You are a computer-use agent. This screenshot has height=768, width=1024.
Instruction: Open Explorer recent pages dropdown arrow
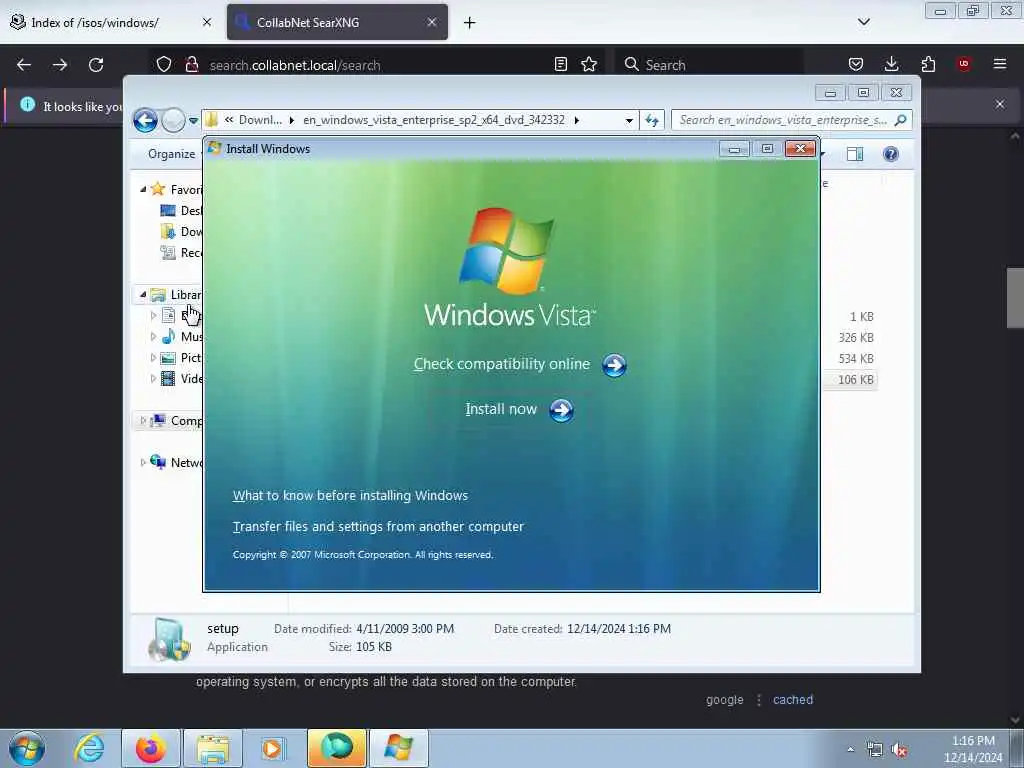click(x=193, y=121)
